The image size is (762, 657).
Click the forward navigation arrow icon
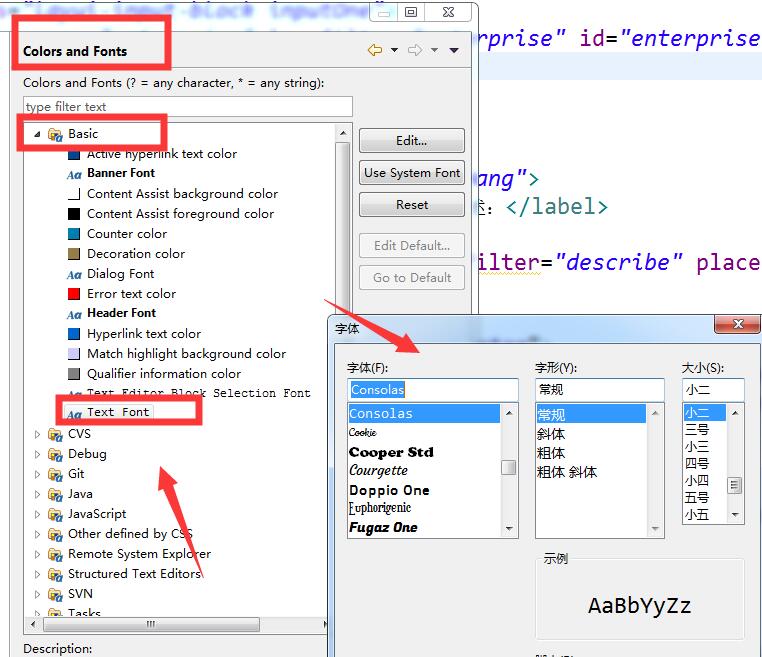(415, 50)
